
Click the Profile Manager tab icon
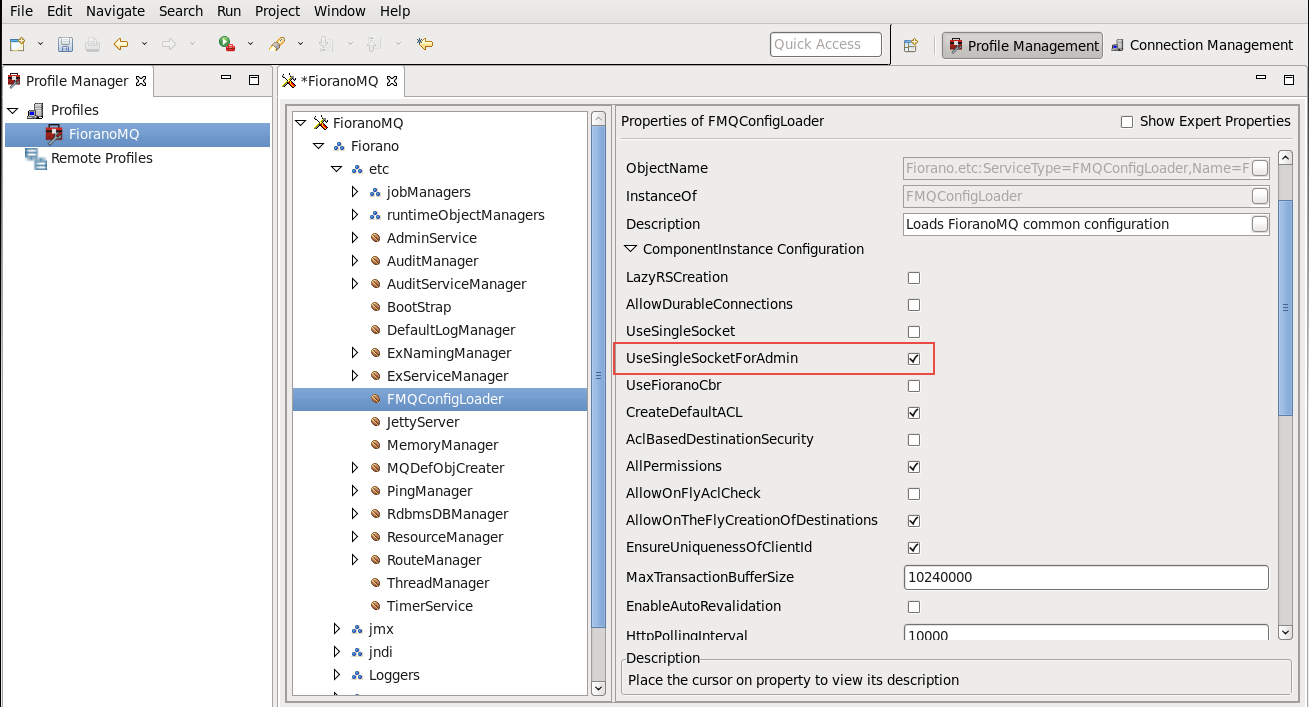tap(14, 81)
